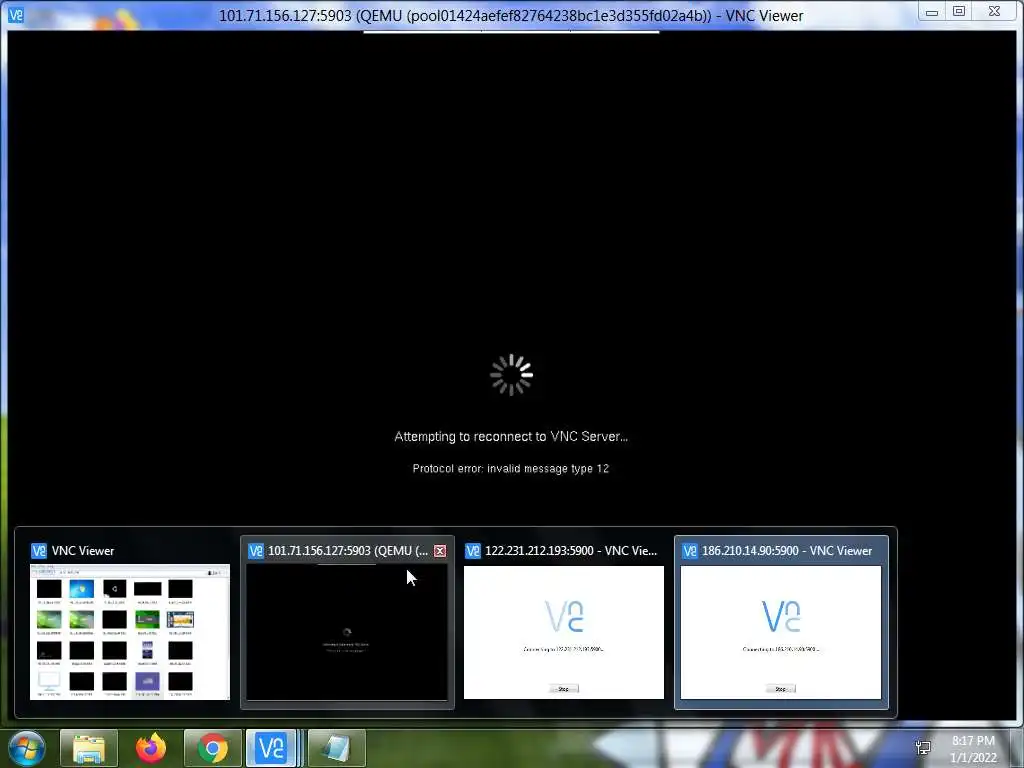The image size is (1024, 768).
Task: Open the notepad-style app in taskbar
Action: 336,748
